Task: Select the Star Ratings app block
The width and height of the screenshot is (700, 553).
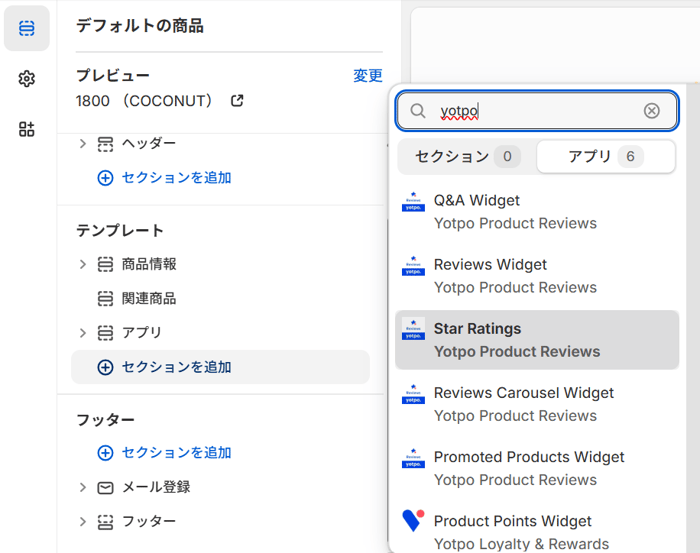Action: pyautogui.click(x=537, y=340)
